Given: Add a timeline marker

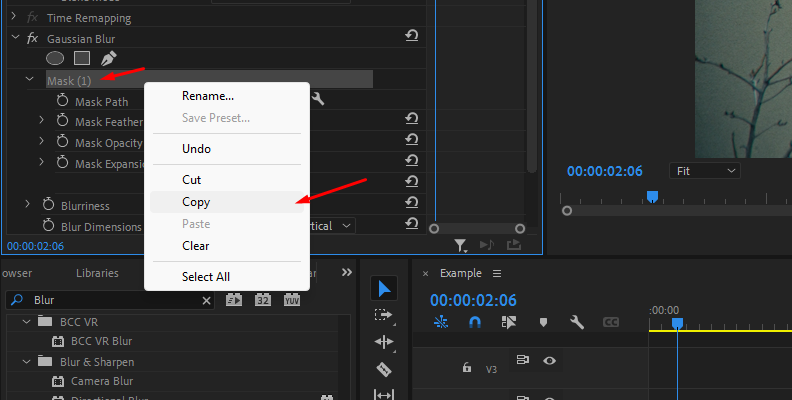Looking at the screenshot, I should coord(543,322).
